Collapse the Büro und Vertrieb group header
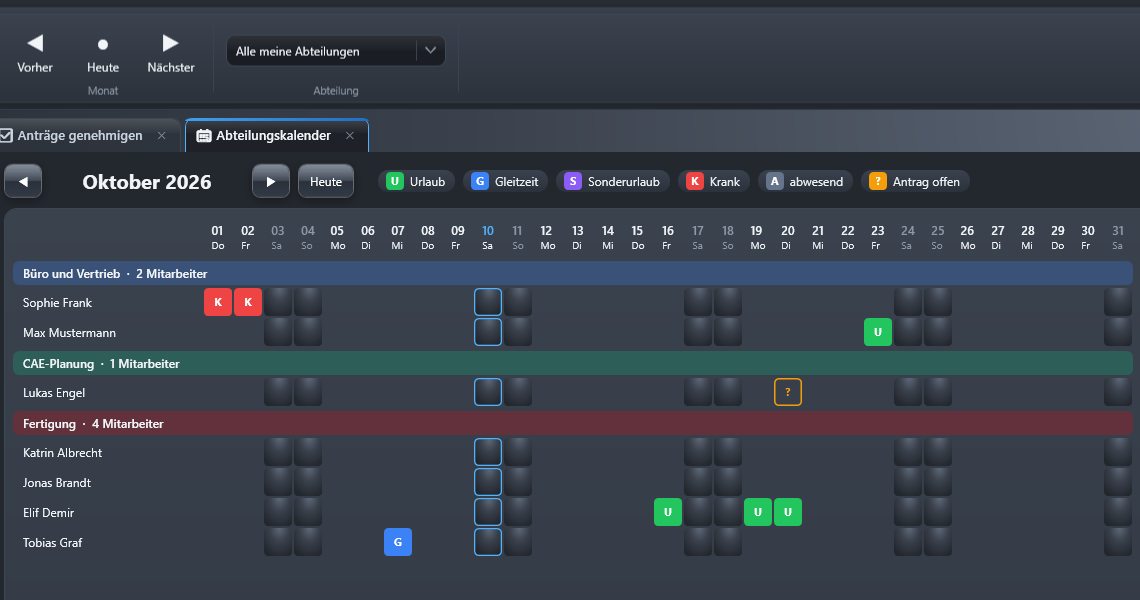 tap(572, 273)
